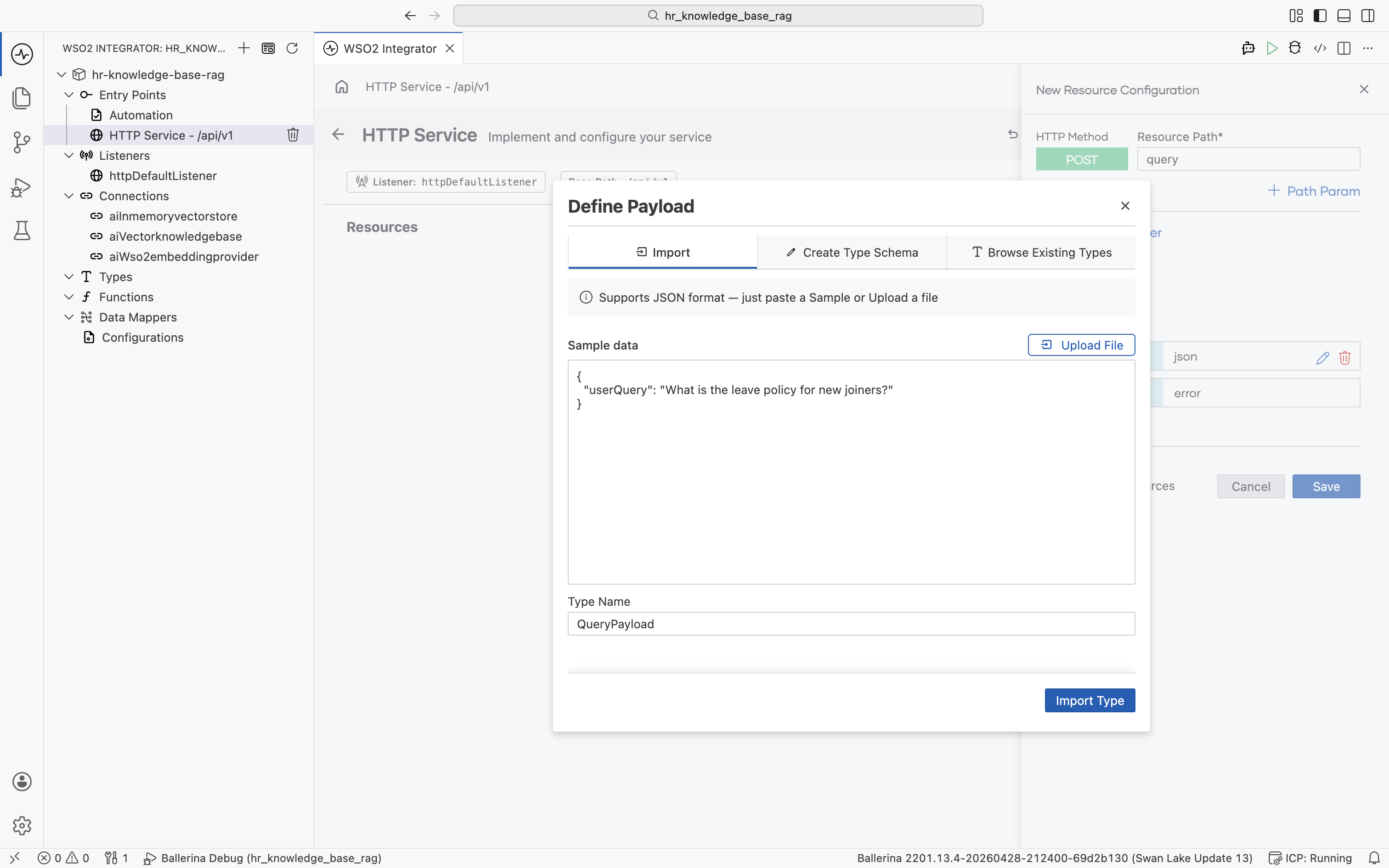Click the split editor icon in tab toolbar

pyautogui.click(x=1344, y=48)
